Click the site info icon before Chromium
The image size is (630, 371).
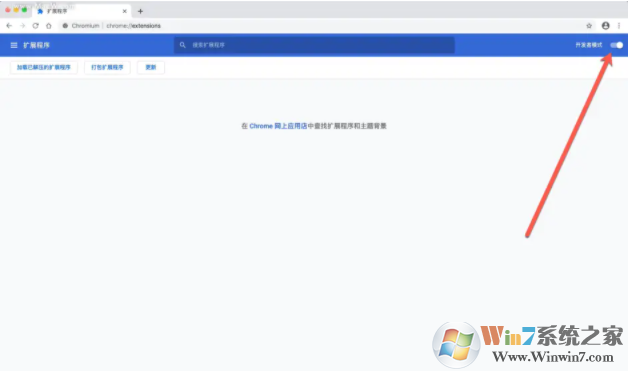click(x=65, y=26)
